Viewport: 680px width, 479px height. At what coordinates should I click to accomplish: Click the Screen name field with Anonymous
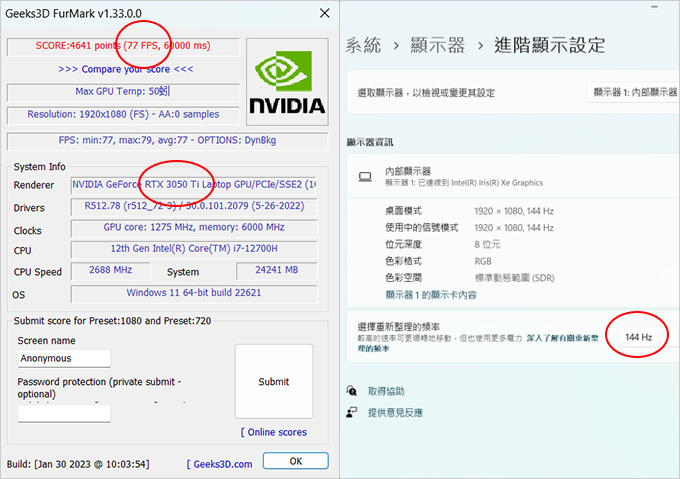(64, 358)
